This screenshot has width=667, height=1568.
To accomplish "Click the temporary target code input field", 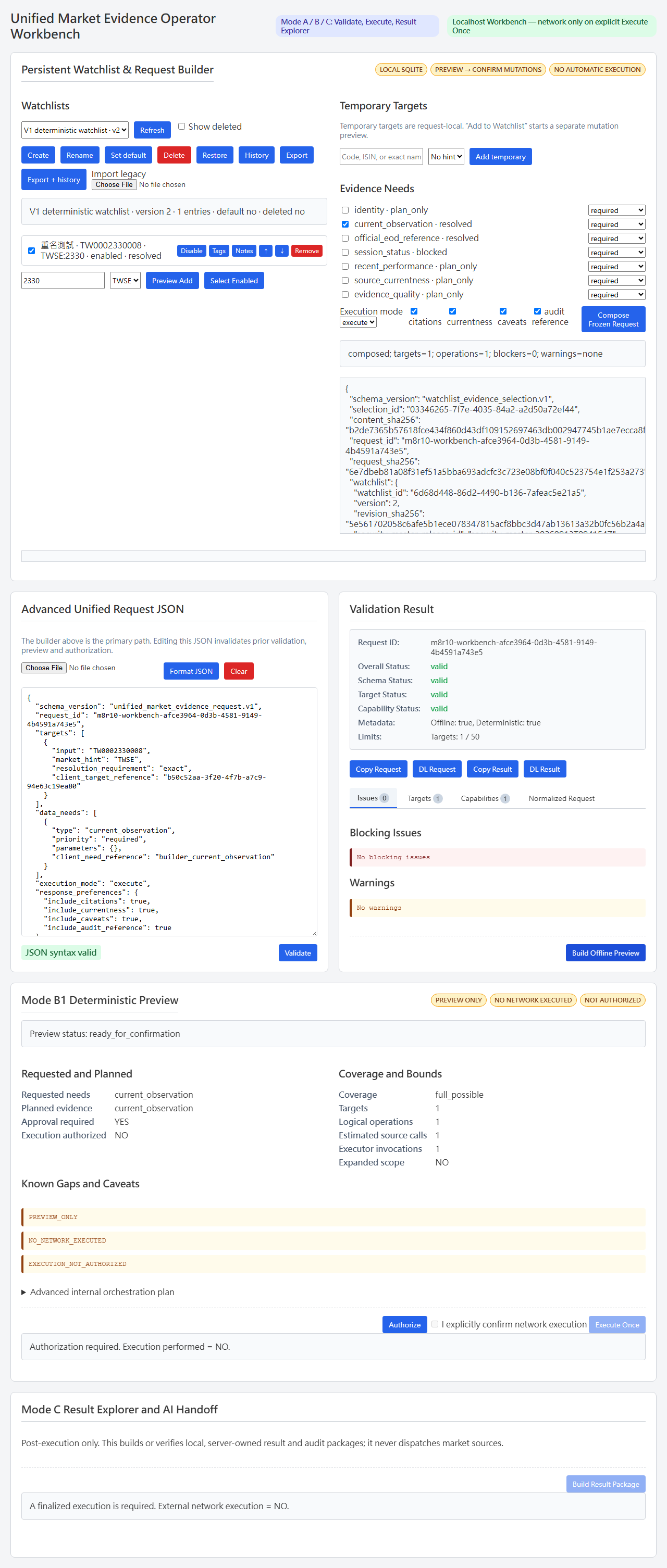I will click(x=381, y=156).
